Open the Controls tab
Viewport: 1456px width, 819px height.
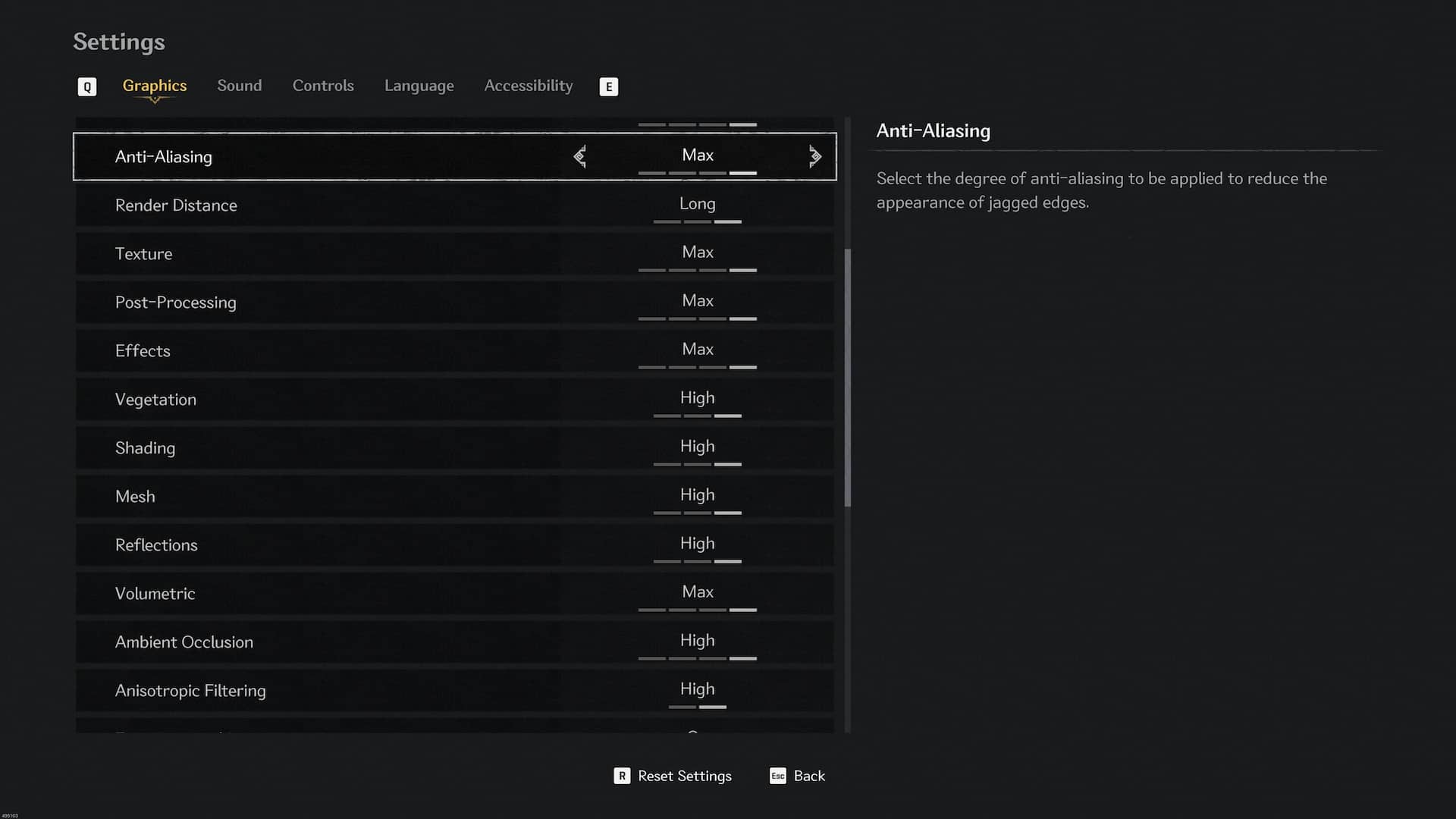pyautogui.click(x=323, y=86)
